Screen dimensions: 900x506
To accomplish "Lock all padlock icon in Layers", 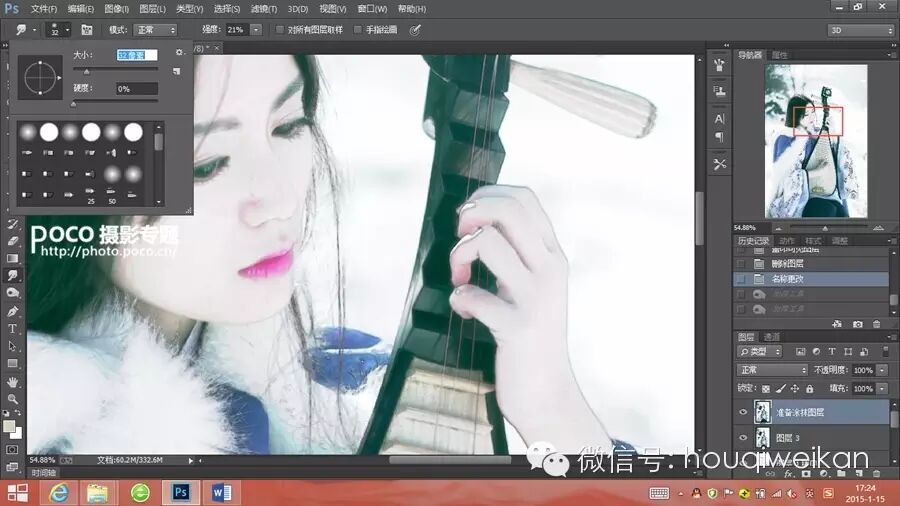I will pos(809,389).
